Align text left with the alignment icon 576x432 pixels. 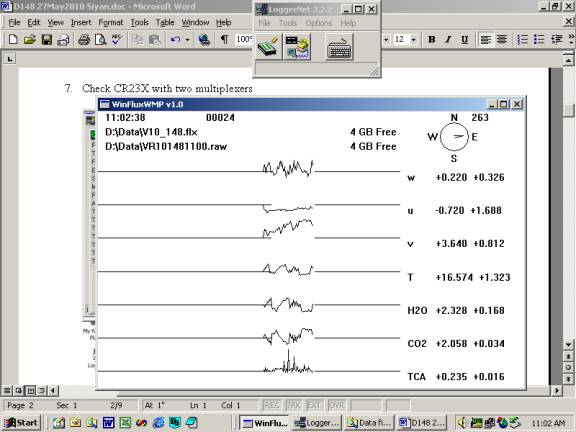pyautogui.click(x=486, y=39)
